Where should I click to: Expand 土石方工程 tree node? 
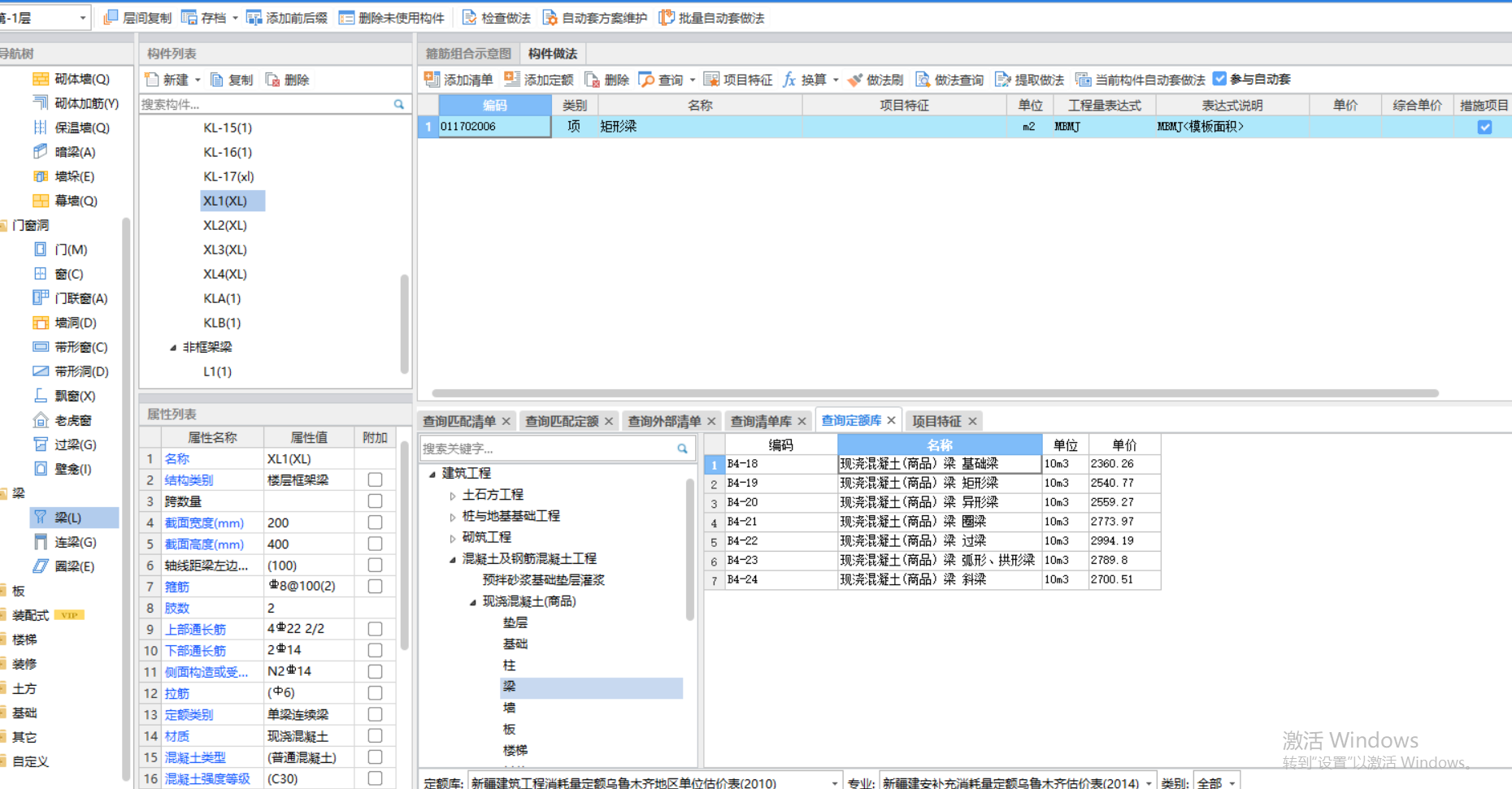coord(453,495)
